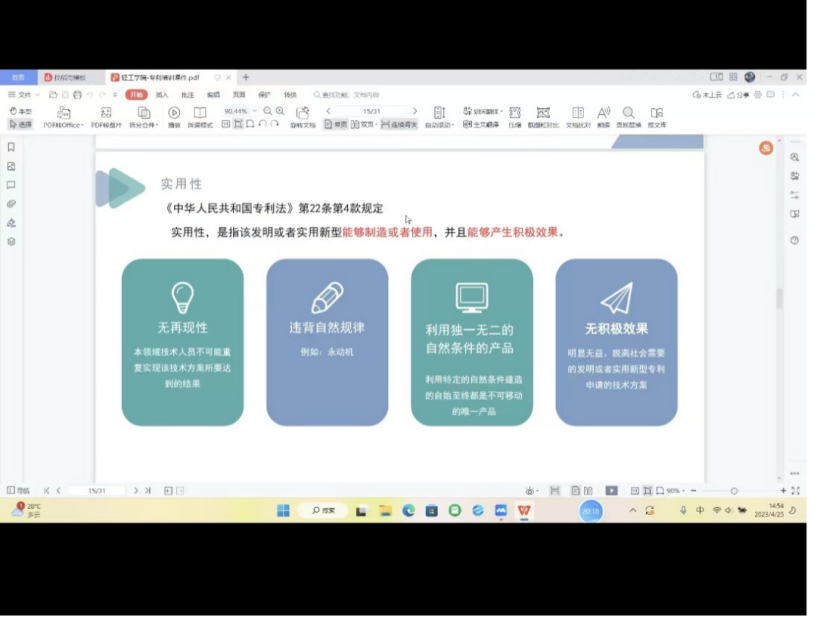Open bookmark panel in left sidebar
Viewport: 817px width, 617px height.
[x=11, y=147]
